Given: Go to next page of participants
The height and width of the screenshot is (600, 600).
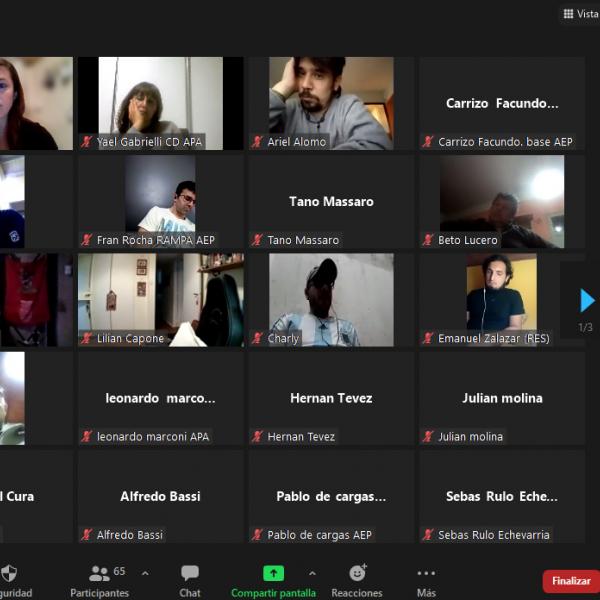Looking at the screenshot, I should tap(587, 300).
